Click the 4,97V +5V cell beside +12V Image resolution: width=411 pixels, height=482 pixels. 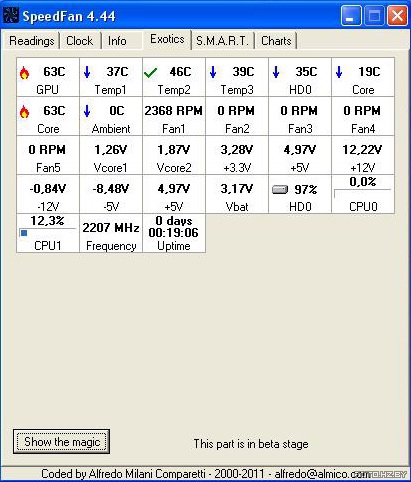point(300,155)
